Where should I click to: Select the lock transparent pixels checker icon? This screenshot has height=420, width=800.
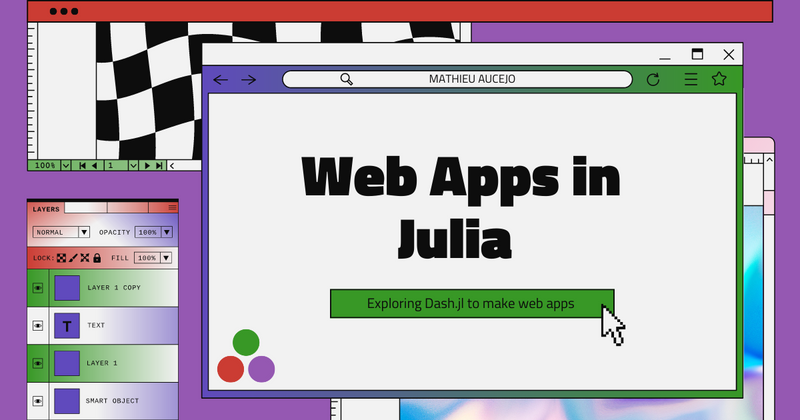[x=61, y=258]
